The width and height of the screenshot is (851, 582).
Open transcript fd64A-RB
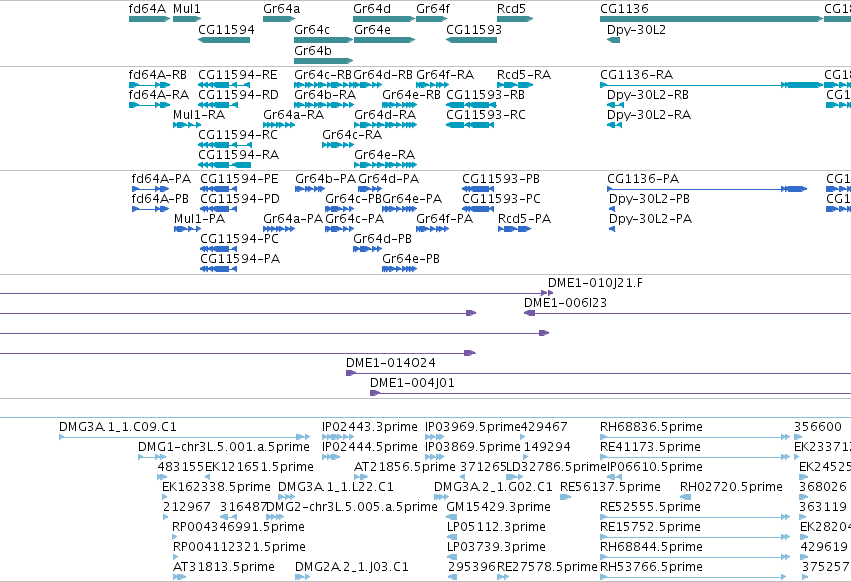pyautogui.click(x=157, y=75)
